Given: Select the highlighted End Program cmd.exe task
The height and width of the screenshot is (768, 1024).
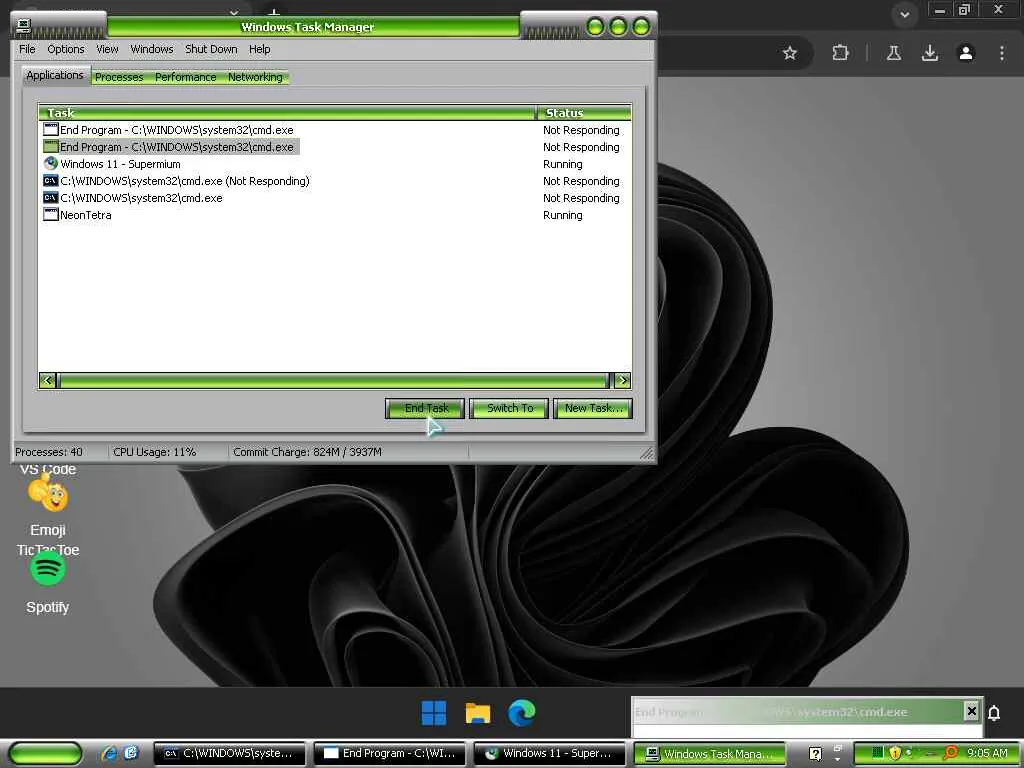Looking at the screenshot, I should coord(171,147).
